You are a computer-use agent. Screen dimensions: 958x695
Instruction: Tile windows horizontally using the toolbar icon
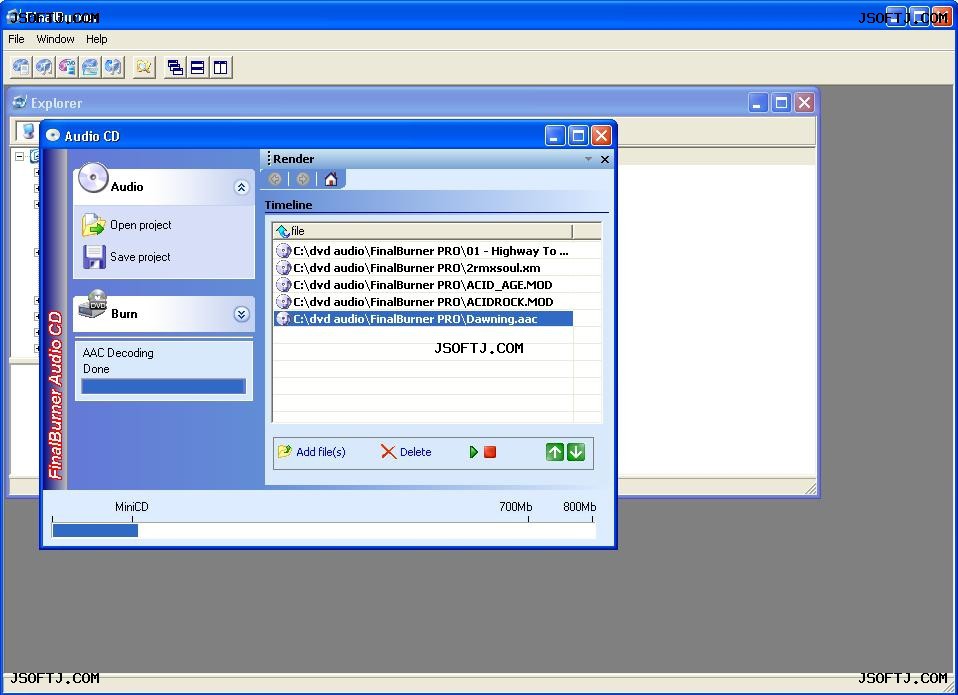coord(198,67)
